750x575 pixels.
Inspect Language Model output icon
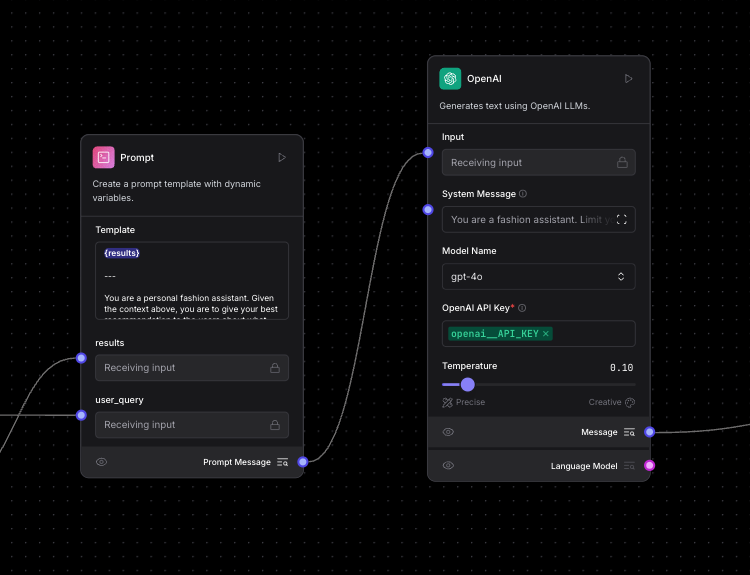pos(629,465)
